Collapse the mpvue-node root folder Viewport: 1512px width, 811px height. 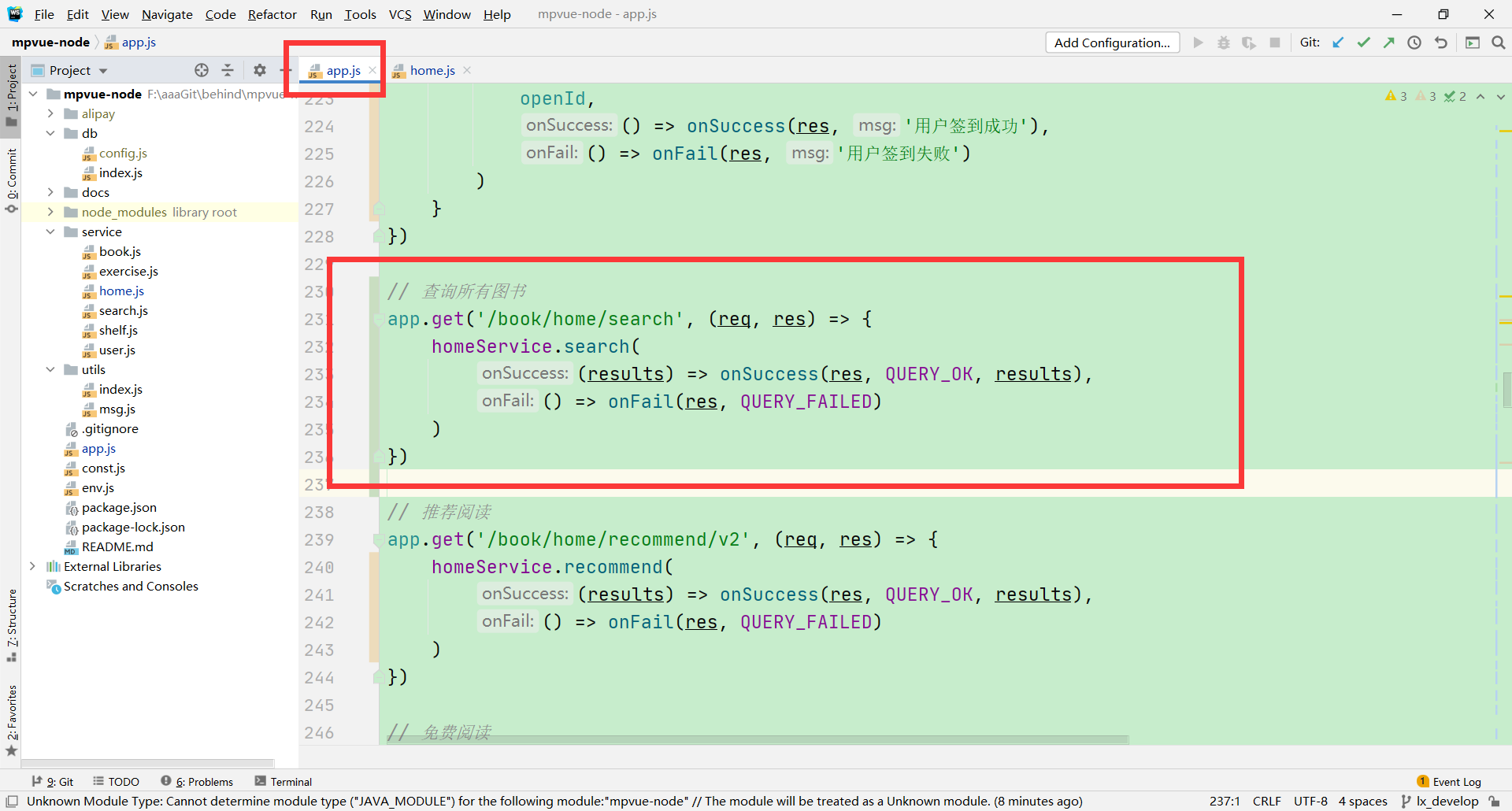click(33, 94)
